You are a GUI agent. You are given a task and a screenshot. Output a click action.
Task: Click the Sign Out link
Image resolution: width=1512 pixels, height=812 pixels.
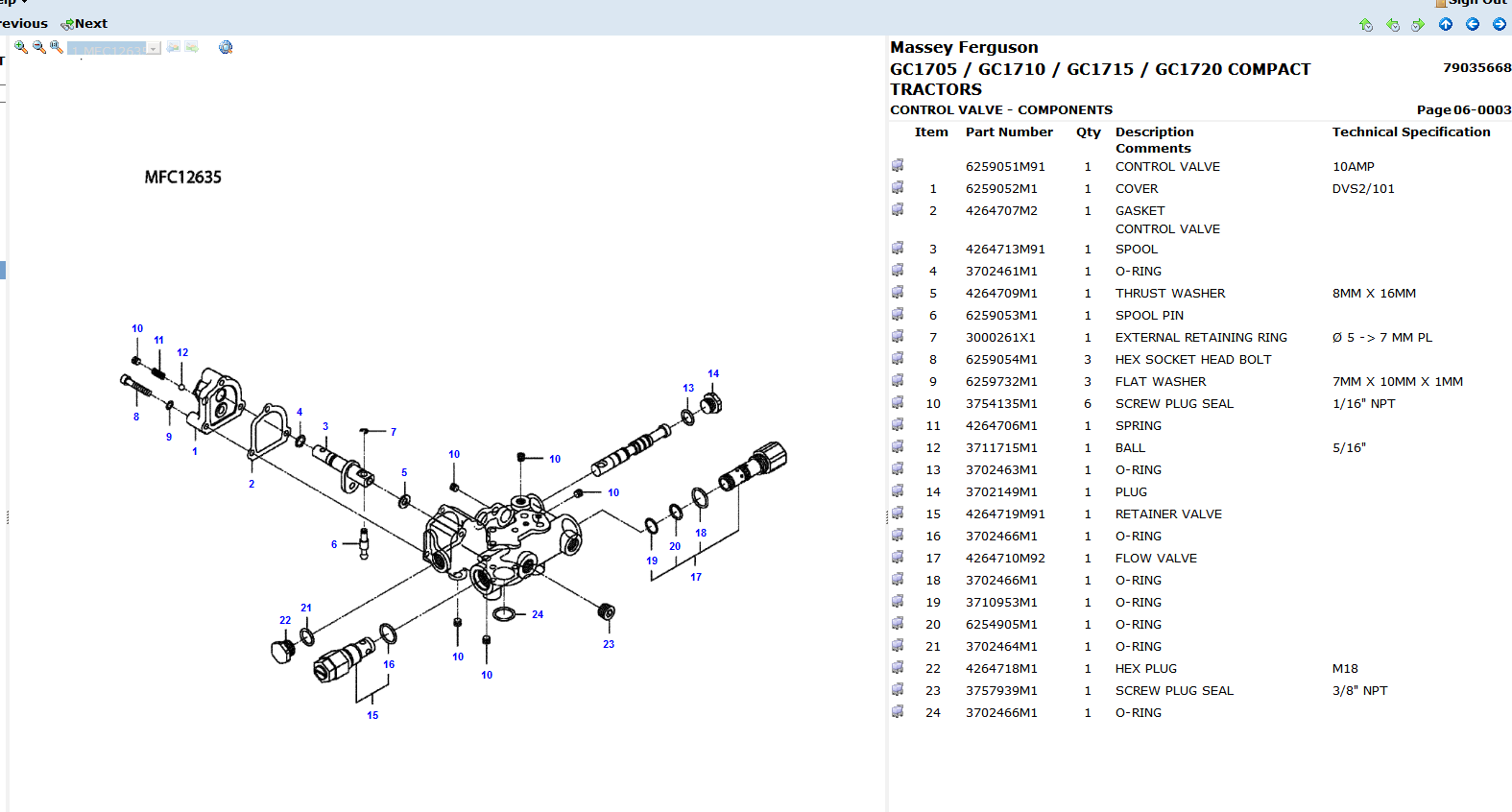tap(1475, 3)
